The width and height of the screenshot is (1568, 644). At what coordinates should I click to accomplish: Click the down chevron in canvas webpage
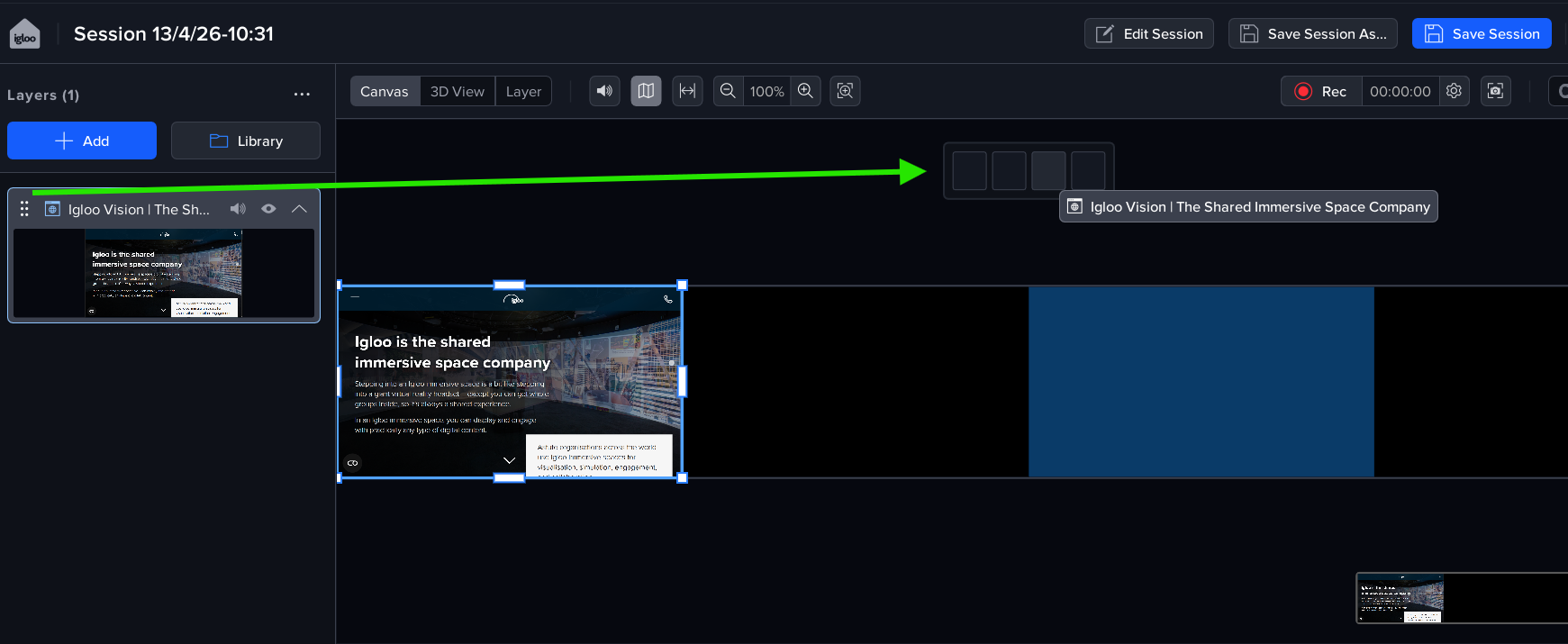pos(509,460)
